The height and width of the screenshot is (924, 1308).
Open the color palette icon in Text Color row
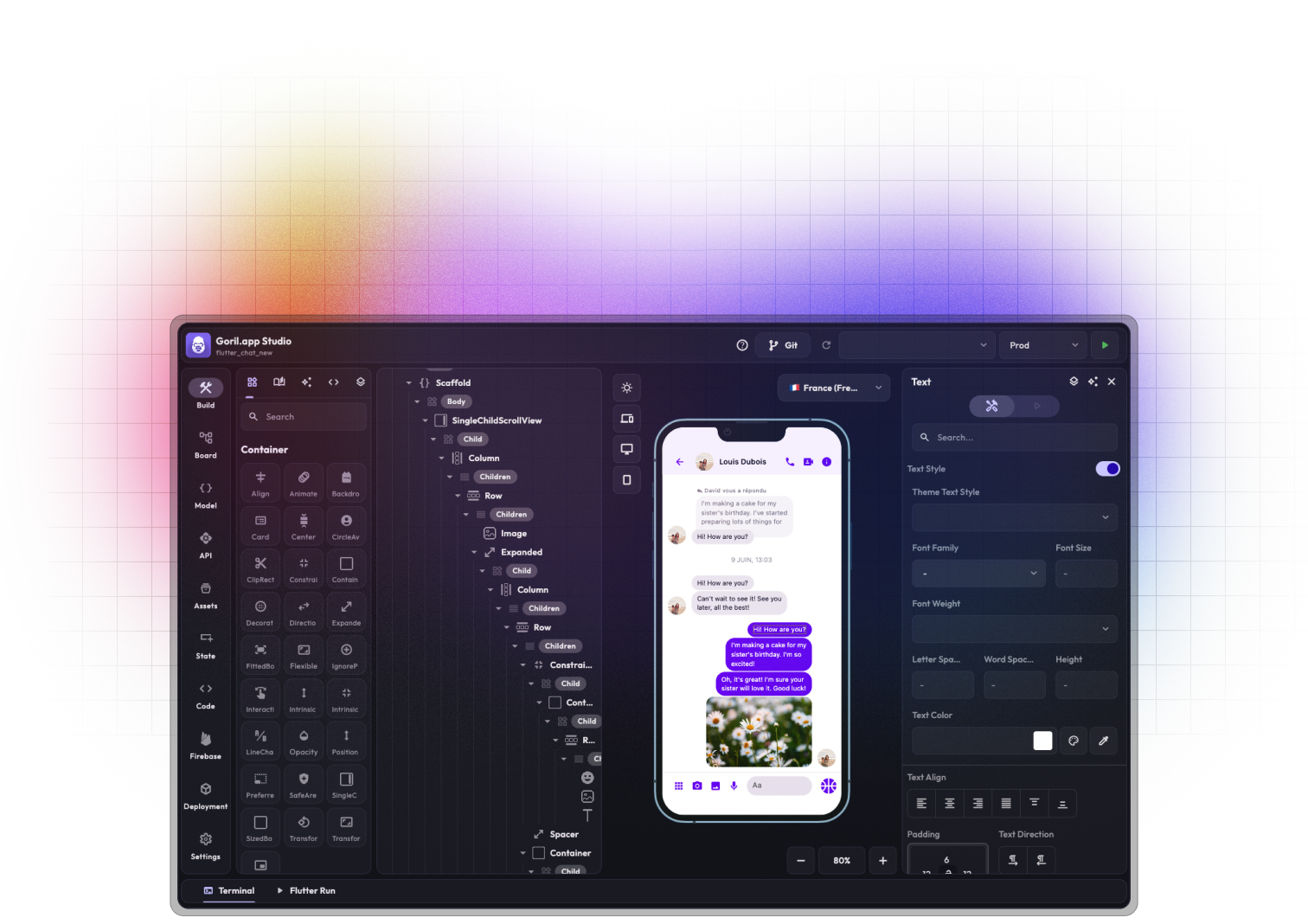1073,741
